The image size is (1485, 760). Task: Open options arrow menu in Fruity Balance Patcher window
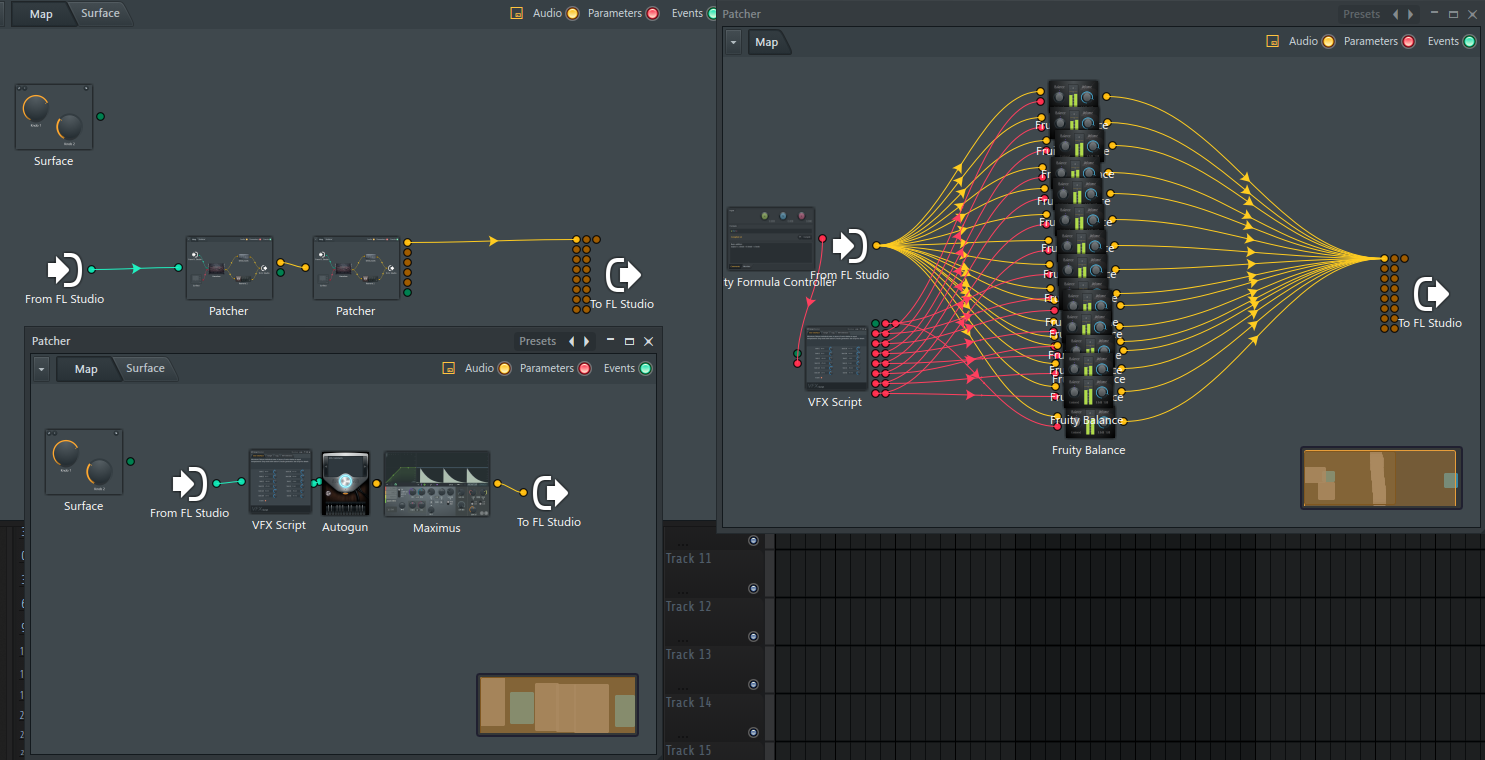(733, 42)
